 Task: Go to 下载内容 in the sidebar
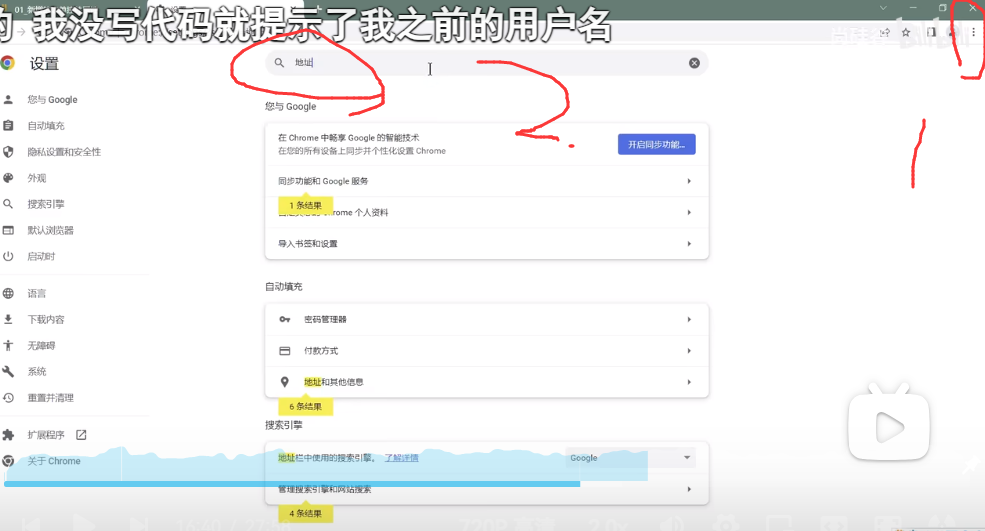[x=46, y=319]
